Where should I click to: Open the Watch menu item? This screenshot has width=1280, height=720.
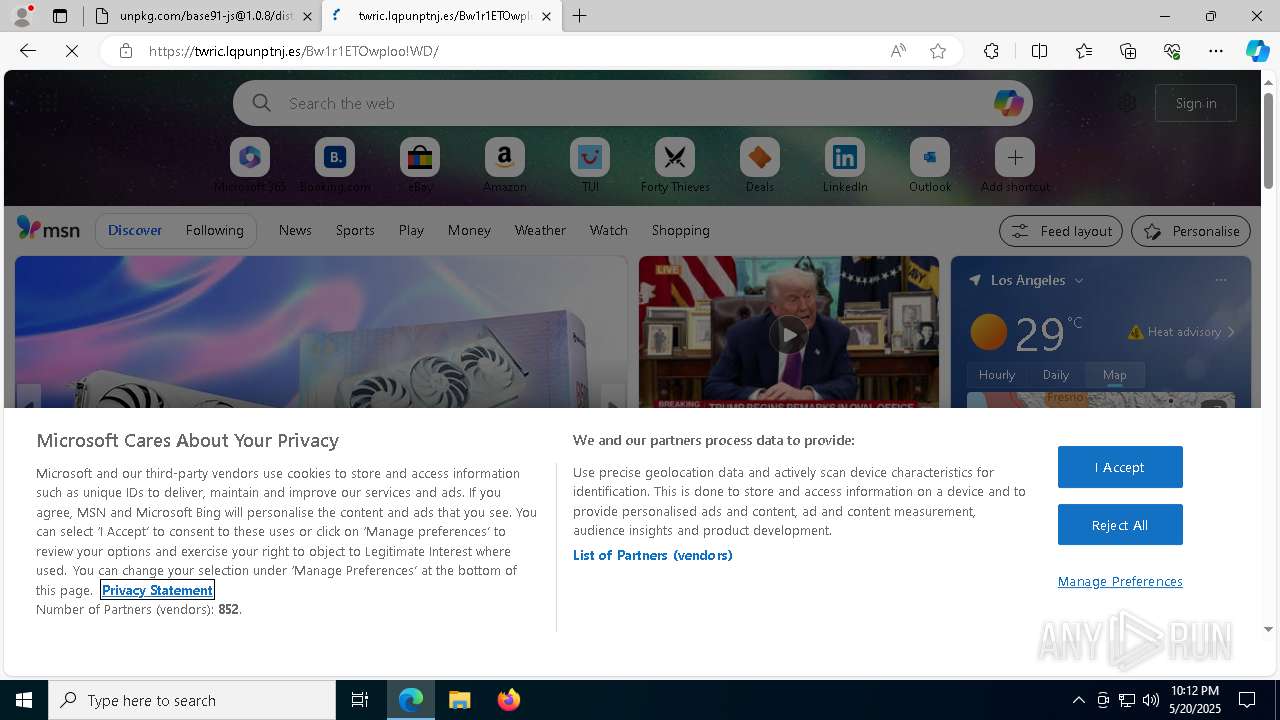pyautogui.click(x=609, y=230)
